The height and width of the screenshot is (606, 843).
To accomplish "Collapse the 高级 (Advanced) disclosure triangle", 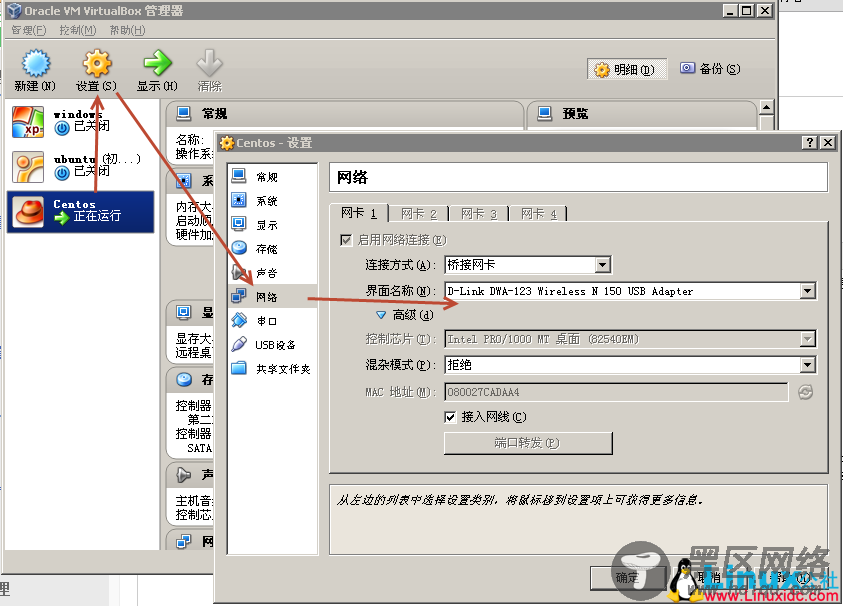I will click(381, 315).
